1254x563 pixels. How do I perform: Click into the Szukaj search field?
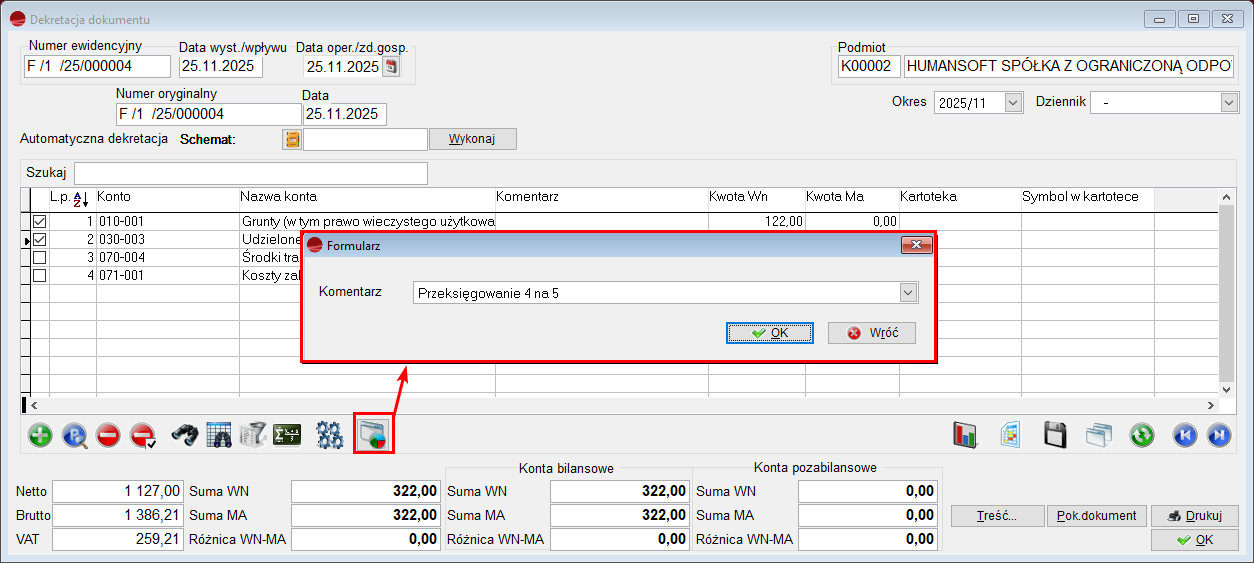pyautogui.click(x=250, y=173)
